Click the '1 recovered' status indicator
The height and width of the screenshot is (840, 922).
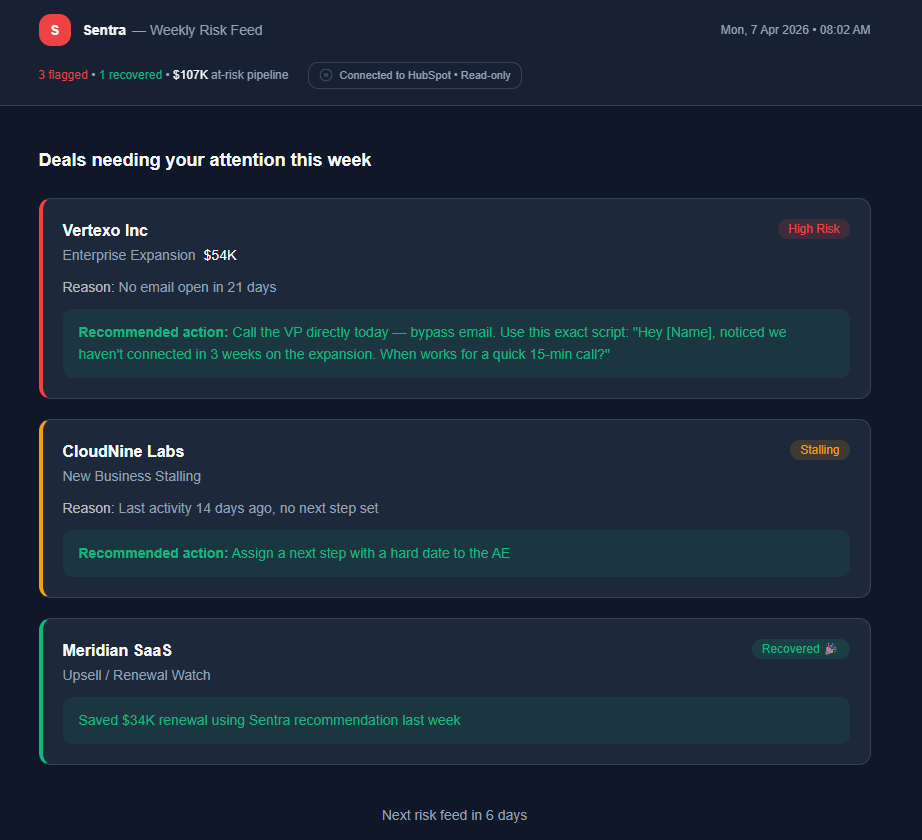(x=130, y=75)
